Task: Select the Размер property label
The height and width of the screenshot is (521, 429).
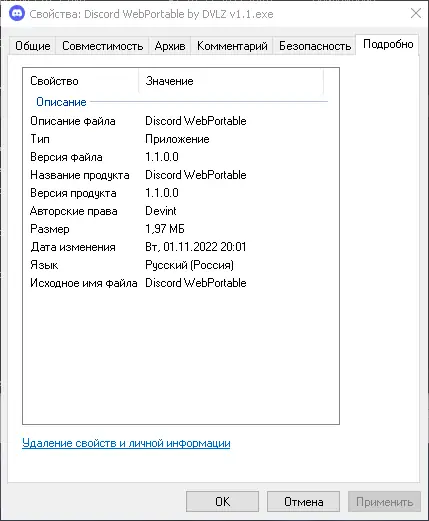Action: tap(50, 229)
